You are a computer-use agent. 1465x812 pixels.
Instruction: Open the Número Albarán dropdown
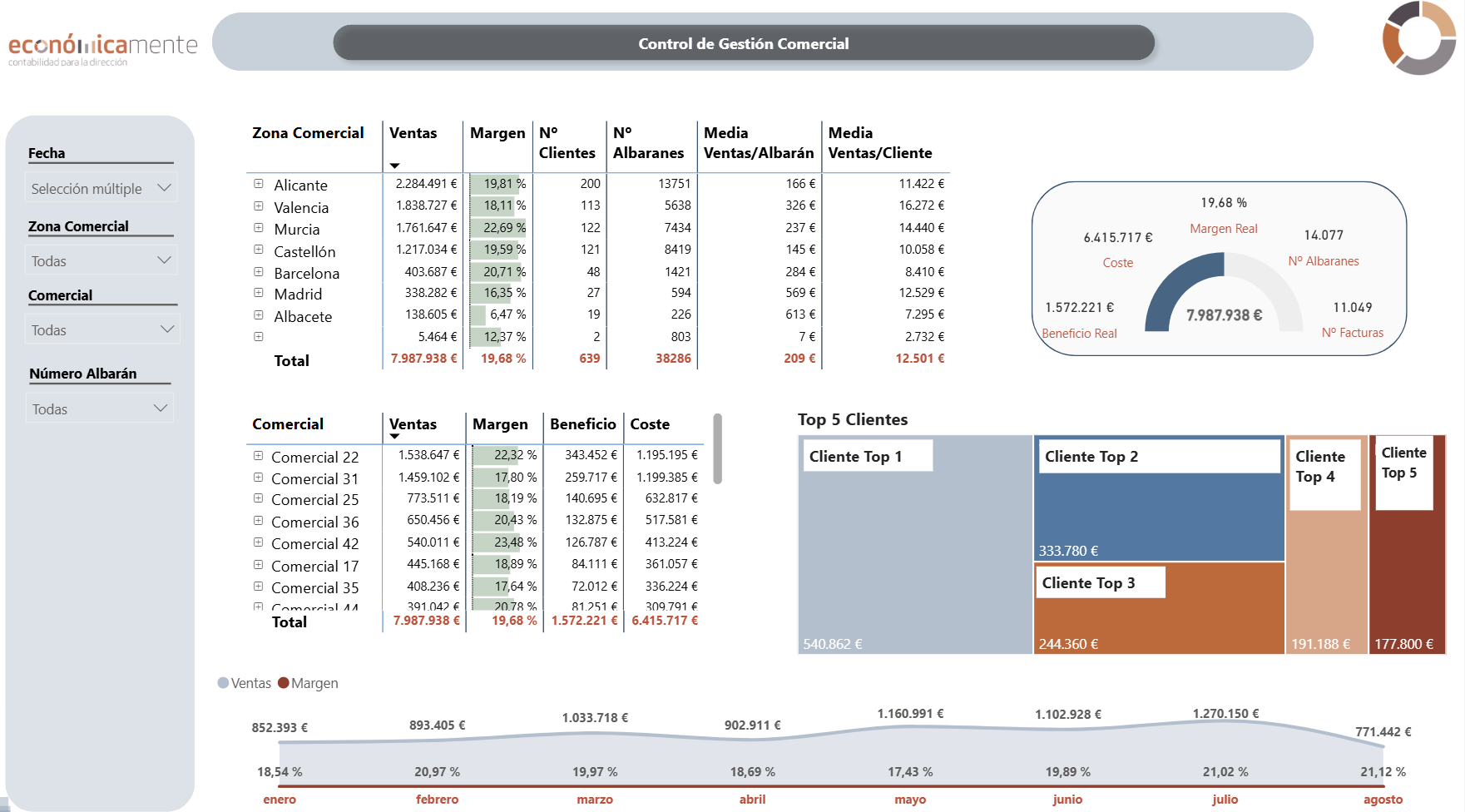coord(100,408)
